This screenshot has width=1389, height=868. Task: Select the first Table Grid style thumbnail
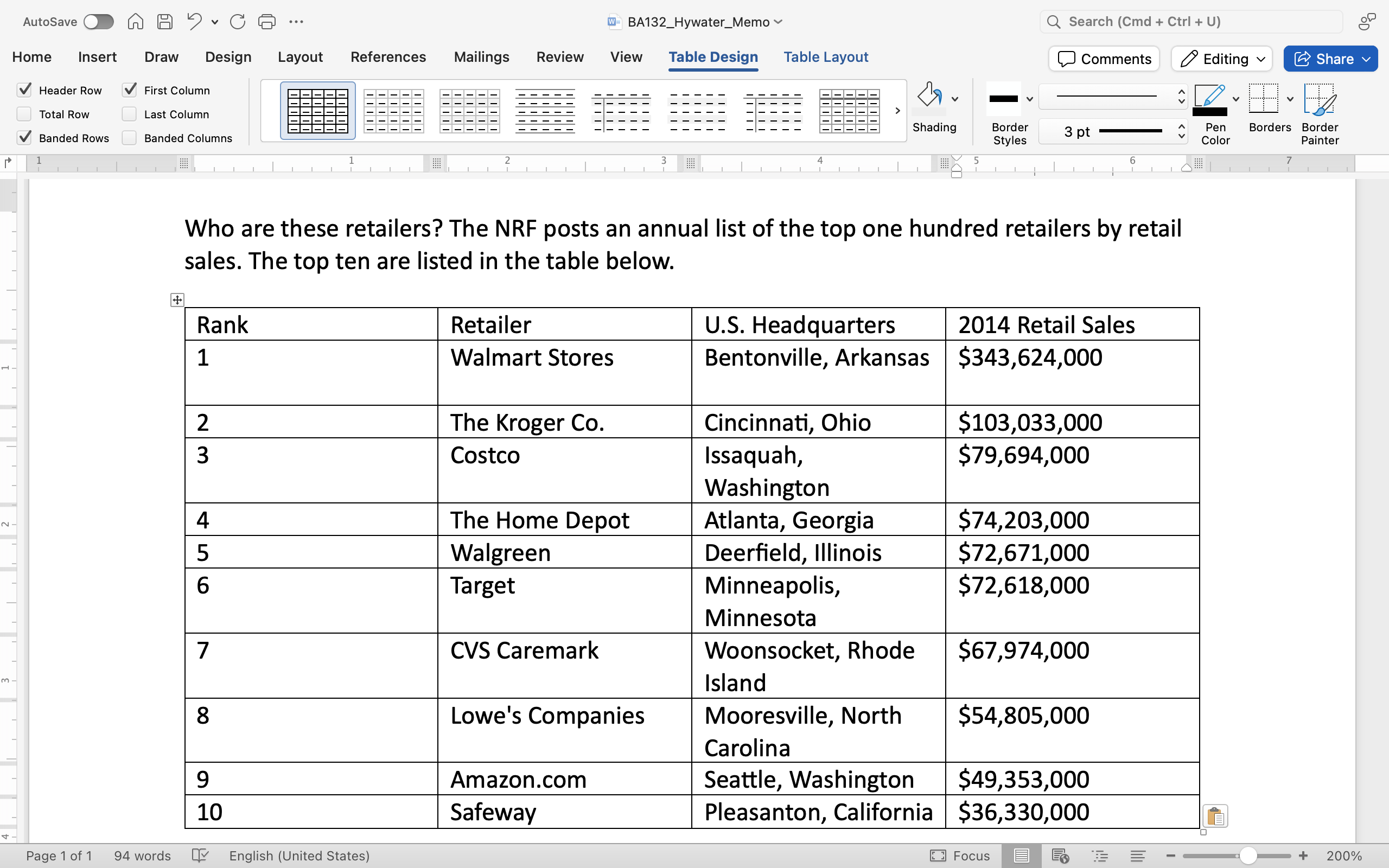318,111
